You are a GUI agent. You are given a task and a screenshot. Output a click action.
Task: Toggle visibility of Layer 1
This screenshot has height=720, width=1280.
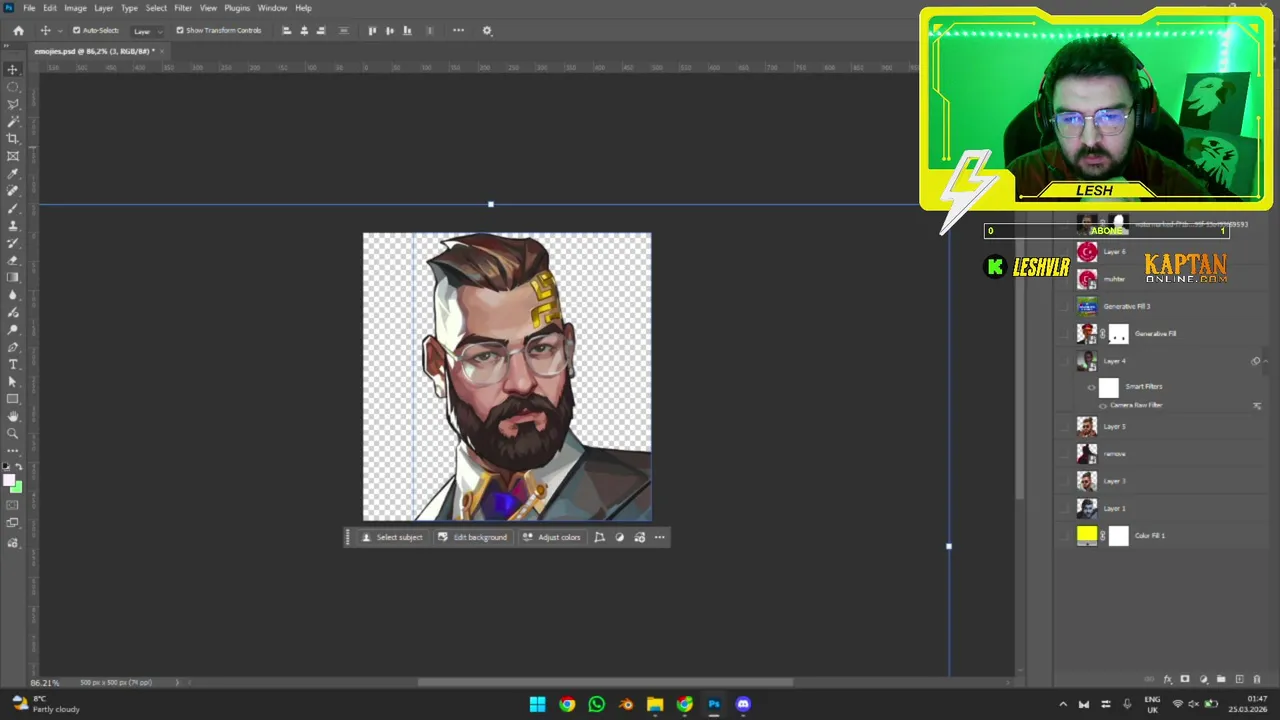1065,508
